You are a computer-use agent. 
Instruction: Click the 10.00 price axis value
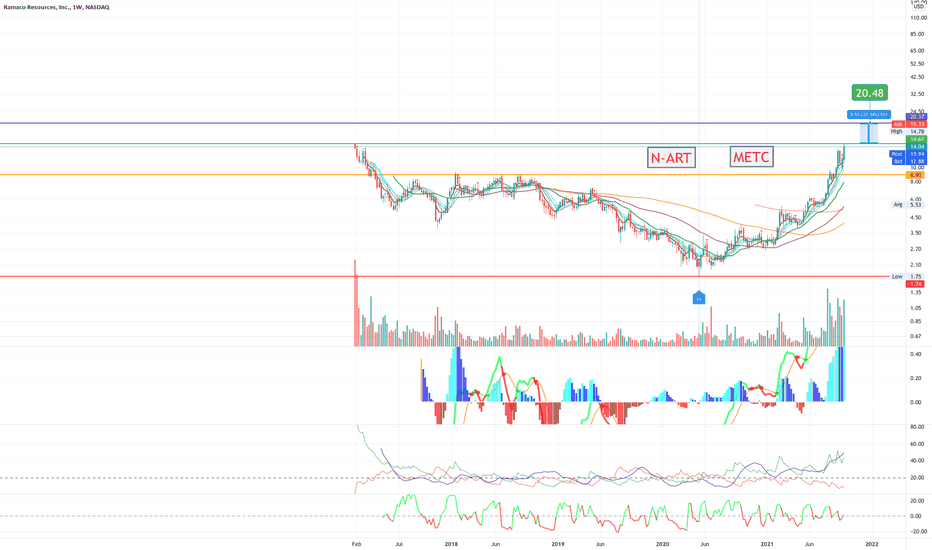917,168
